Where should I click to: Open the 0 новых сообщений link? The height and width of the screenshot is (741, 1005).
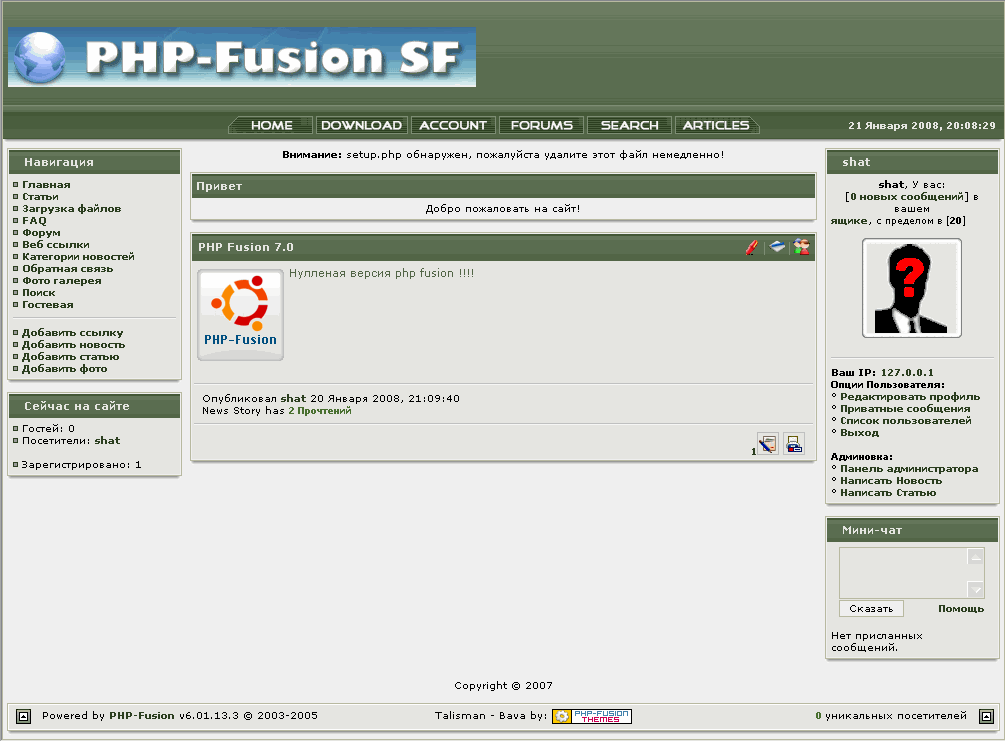[x=907, y=197]
